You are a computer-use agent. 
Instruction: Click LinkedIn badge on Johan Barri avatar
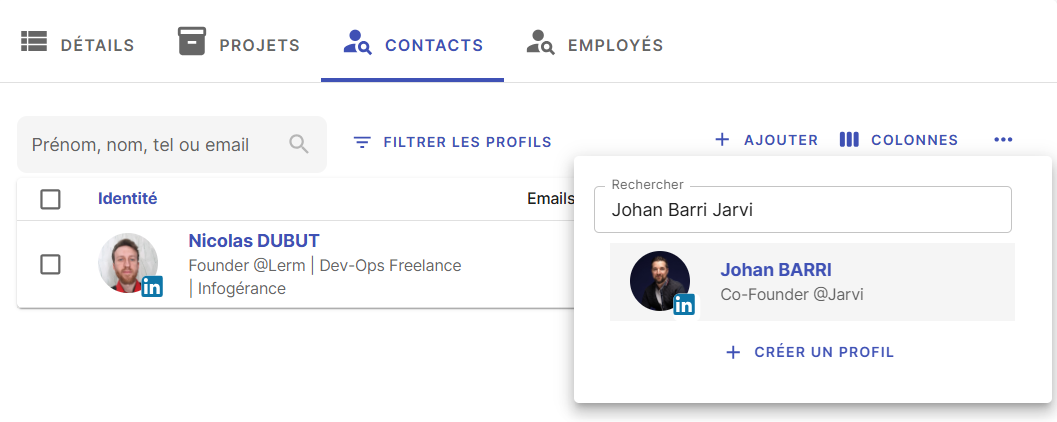(684, 305)
